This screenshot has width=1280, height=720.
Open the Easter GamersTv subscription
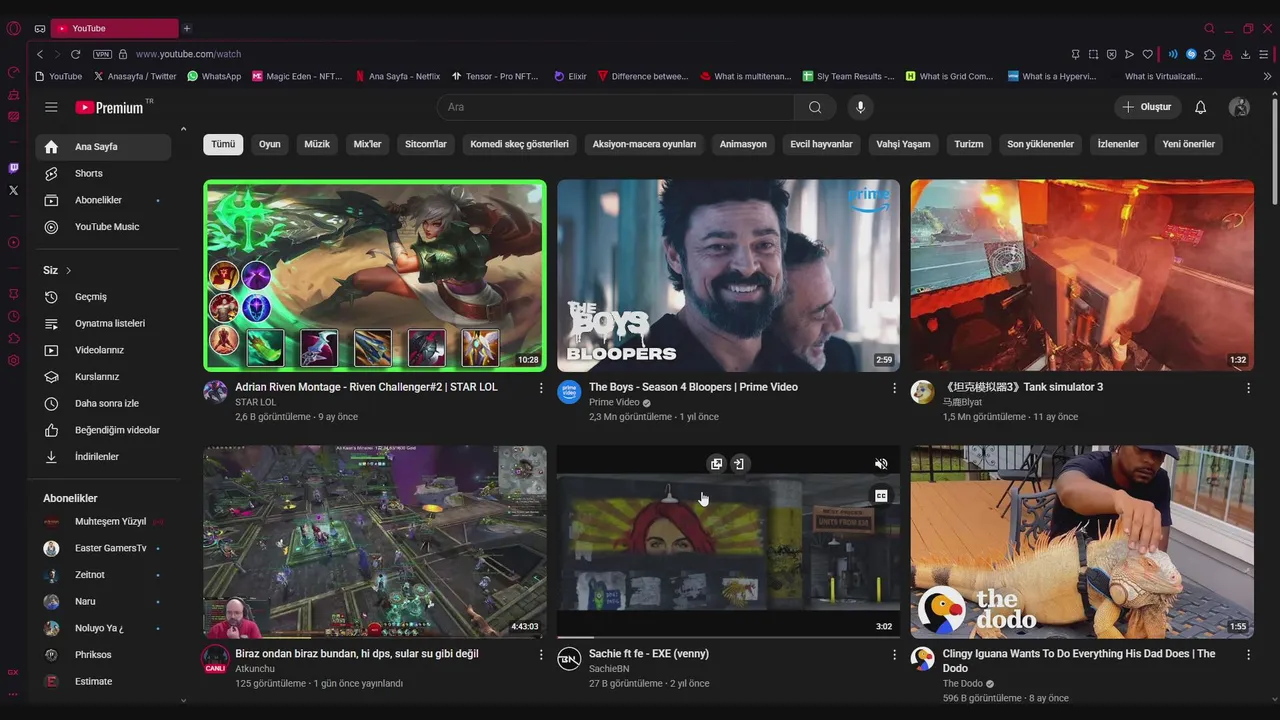103,548
